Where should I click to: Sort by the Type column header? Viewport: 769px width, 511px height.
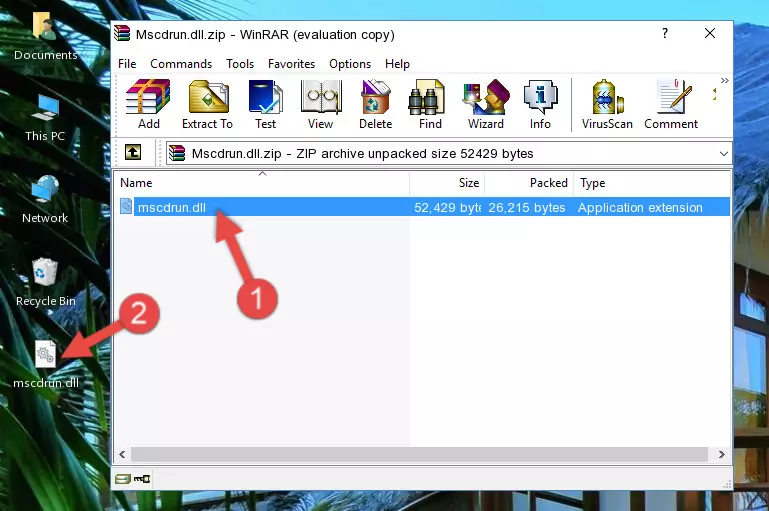click(652, 183)
